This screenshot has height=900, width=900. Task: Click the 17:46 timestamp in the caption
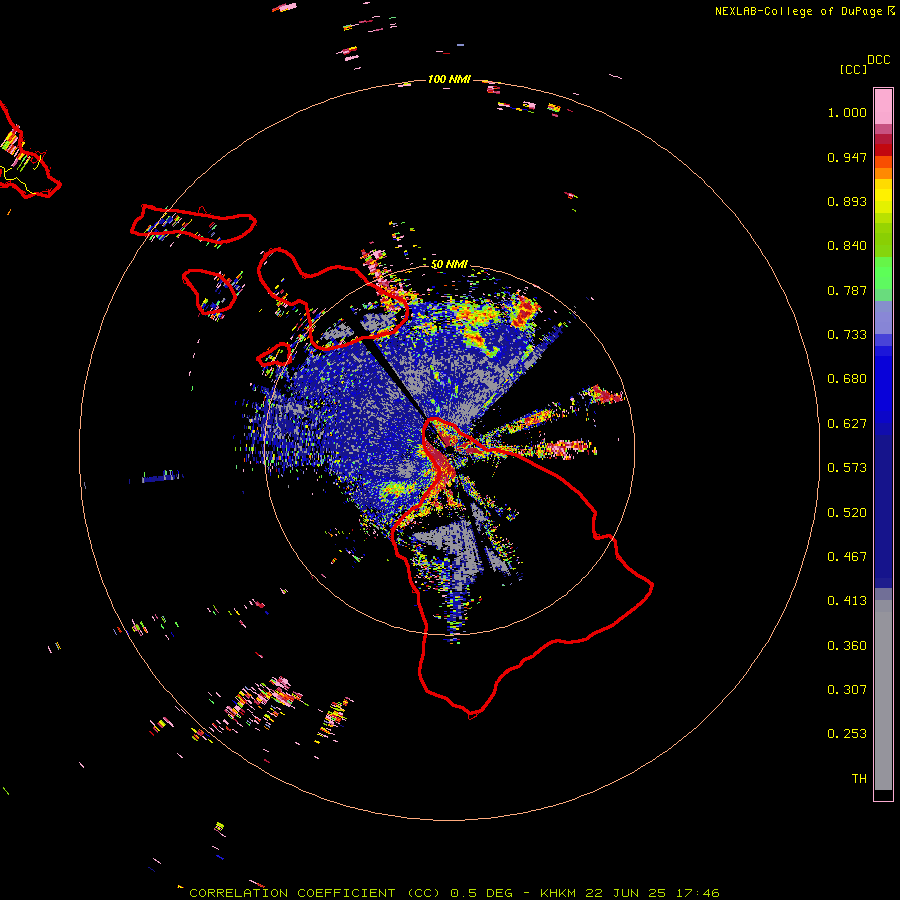[x=697, y=893]
